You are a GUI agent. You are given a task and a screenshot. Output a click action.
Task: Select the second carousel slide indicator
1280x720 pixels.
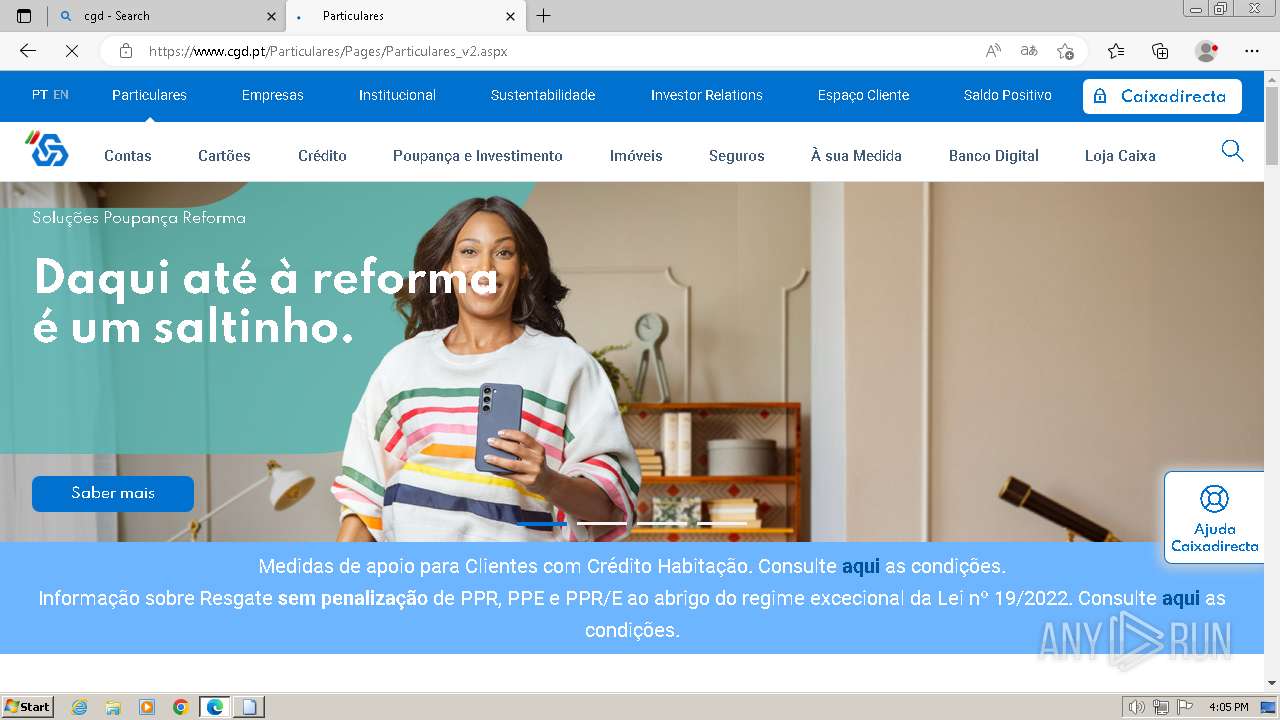[602, 523]
